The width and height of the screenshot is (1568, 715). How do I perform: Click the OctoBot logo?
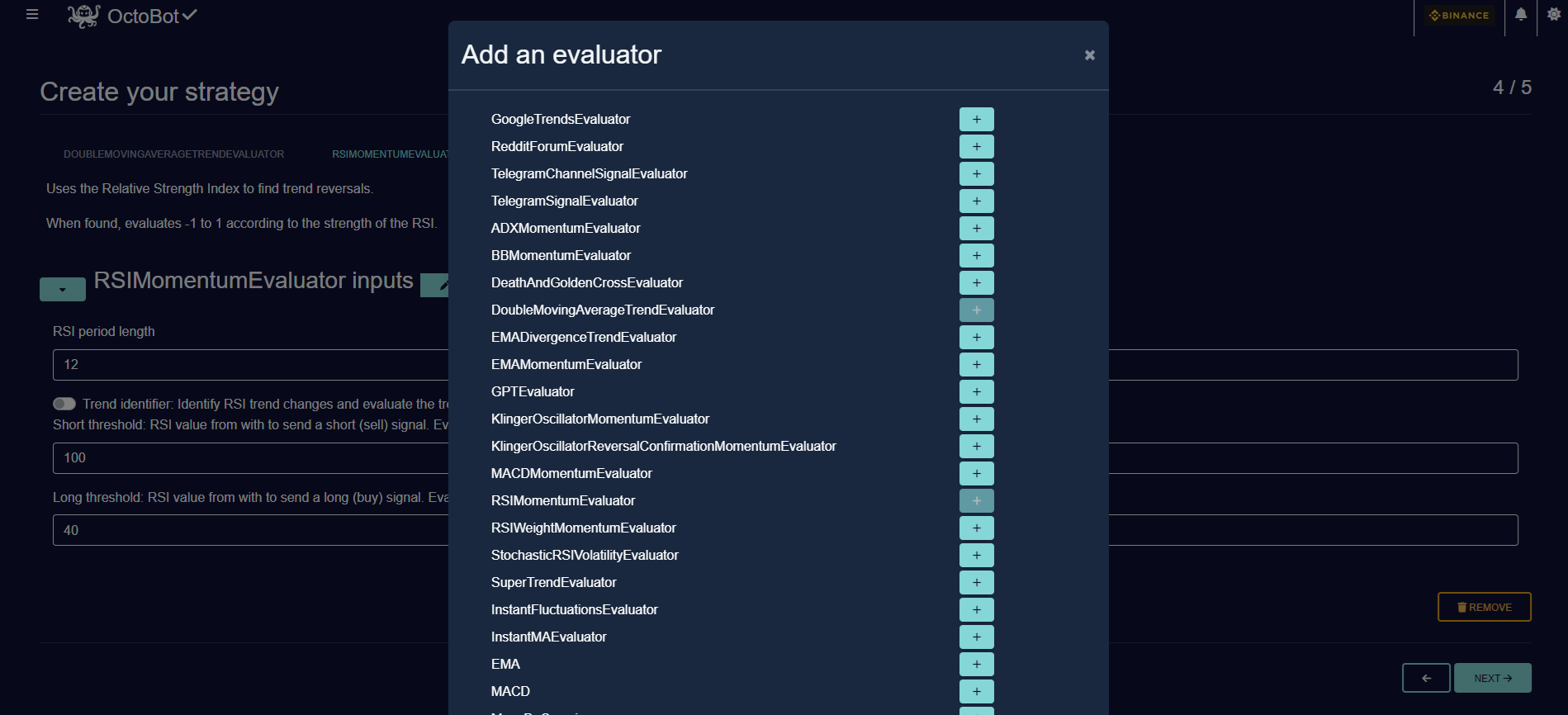click(132, 16)
